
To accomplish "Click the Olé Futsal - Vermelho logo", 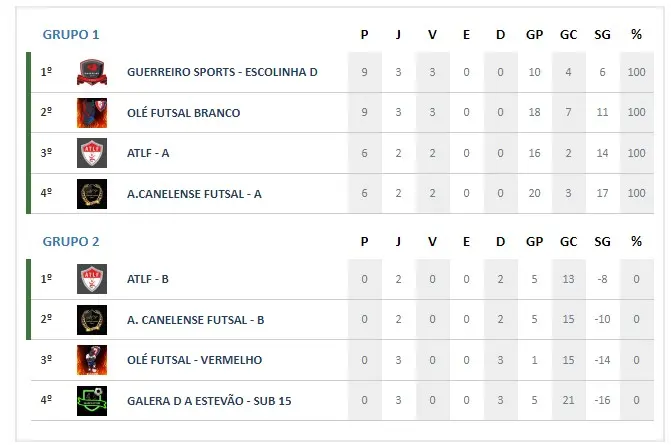I will [x=92, y=360].
